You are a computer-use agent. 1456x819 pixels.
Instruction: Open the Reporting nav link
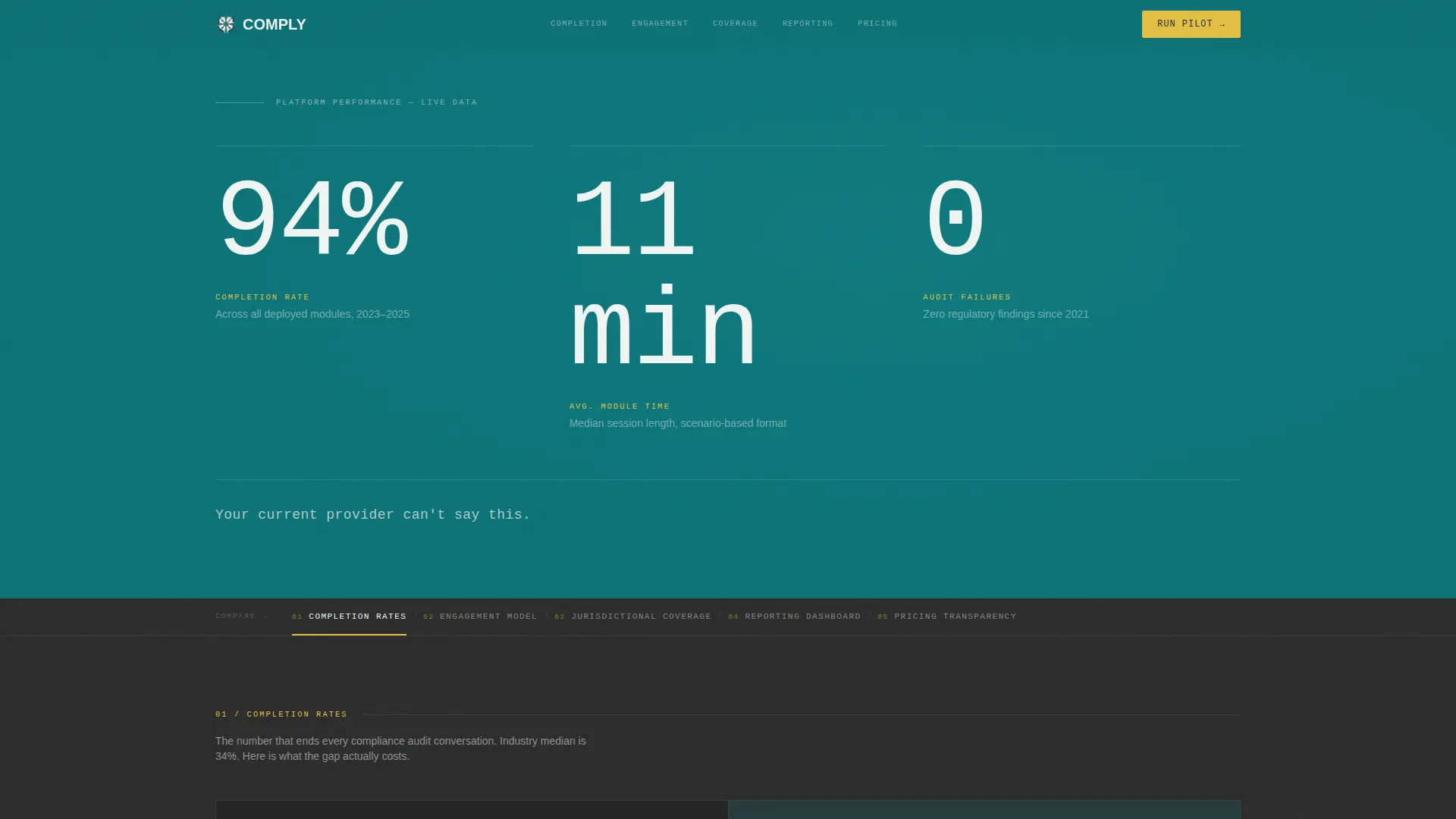pyautogui.click(x=808, y=24)
